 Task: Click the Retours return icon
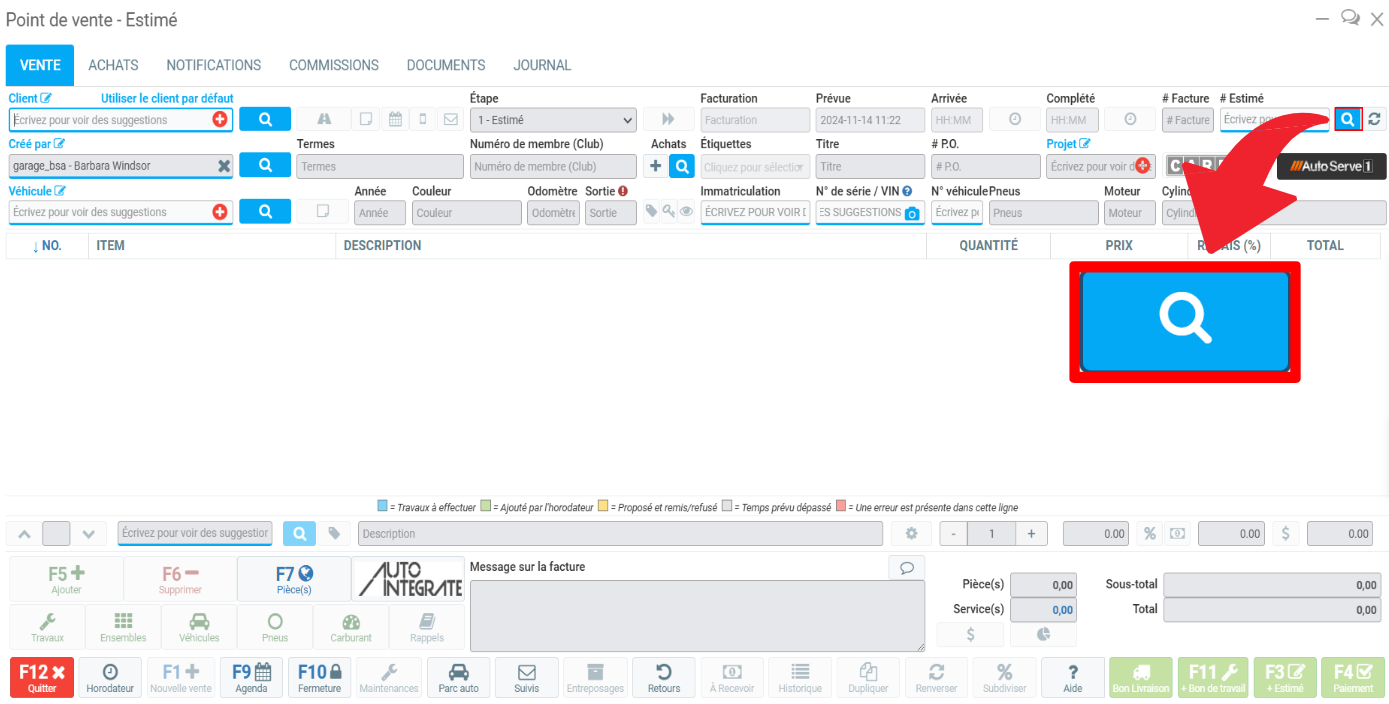(x=663, y=677)
